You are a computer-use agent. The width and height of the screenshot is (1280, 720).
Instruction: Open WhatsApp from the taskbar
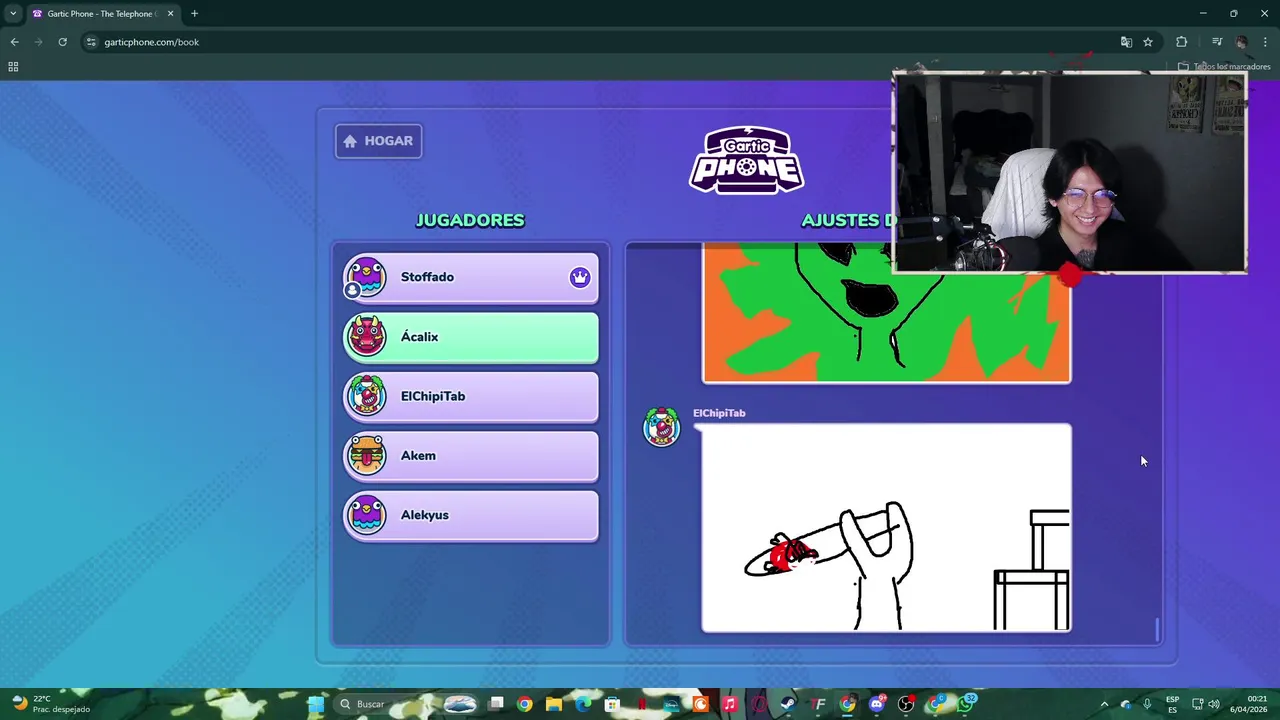click(965, 704)
